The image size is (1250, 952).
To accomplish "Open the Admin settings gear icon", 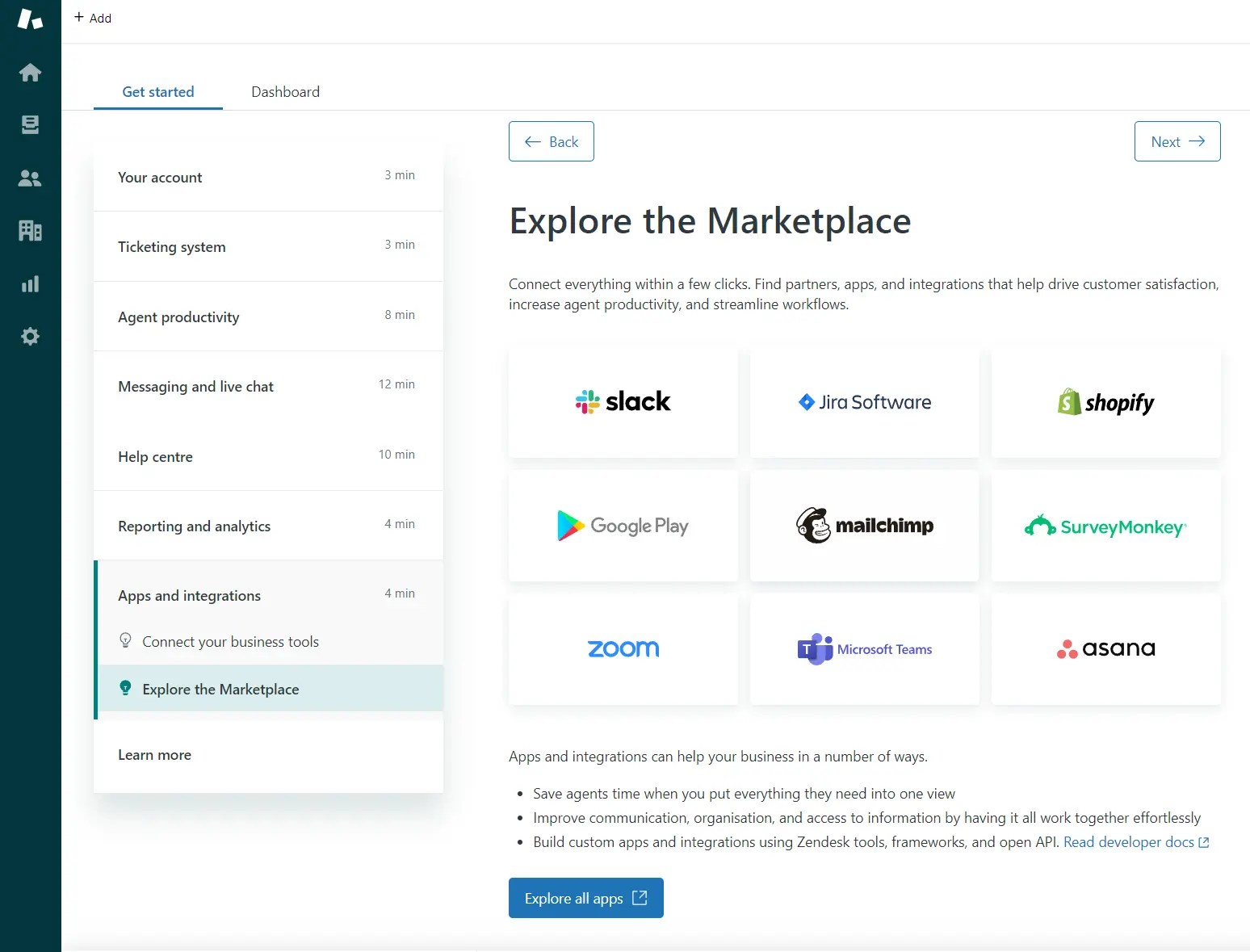I will coord(30,337).
